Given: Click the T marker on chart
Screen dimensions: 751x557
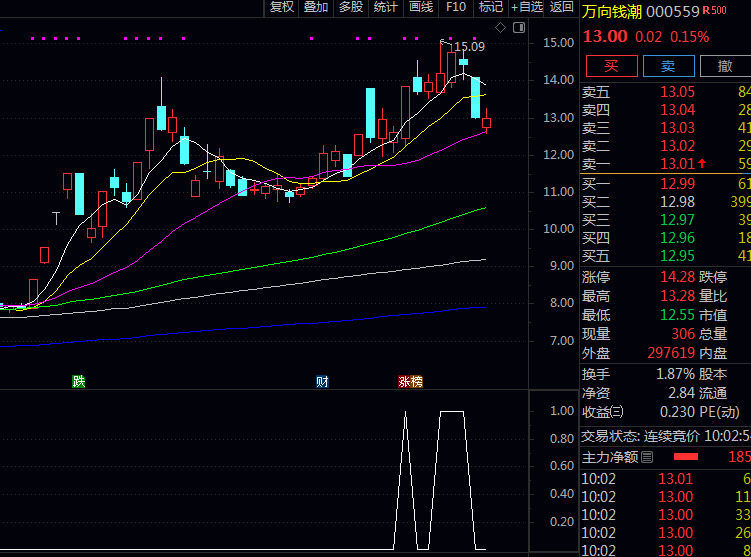Looking at the screenshot, I should [56, 218].
